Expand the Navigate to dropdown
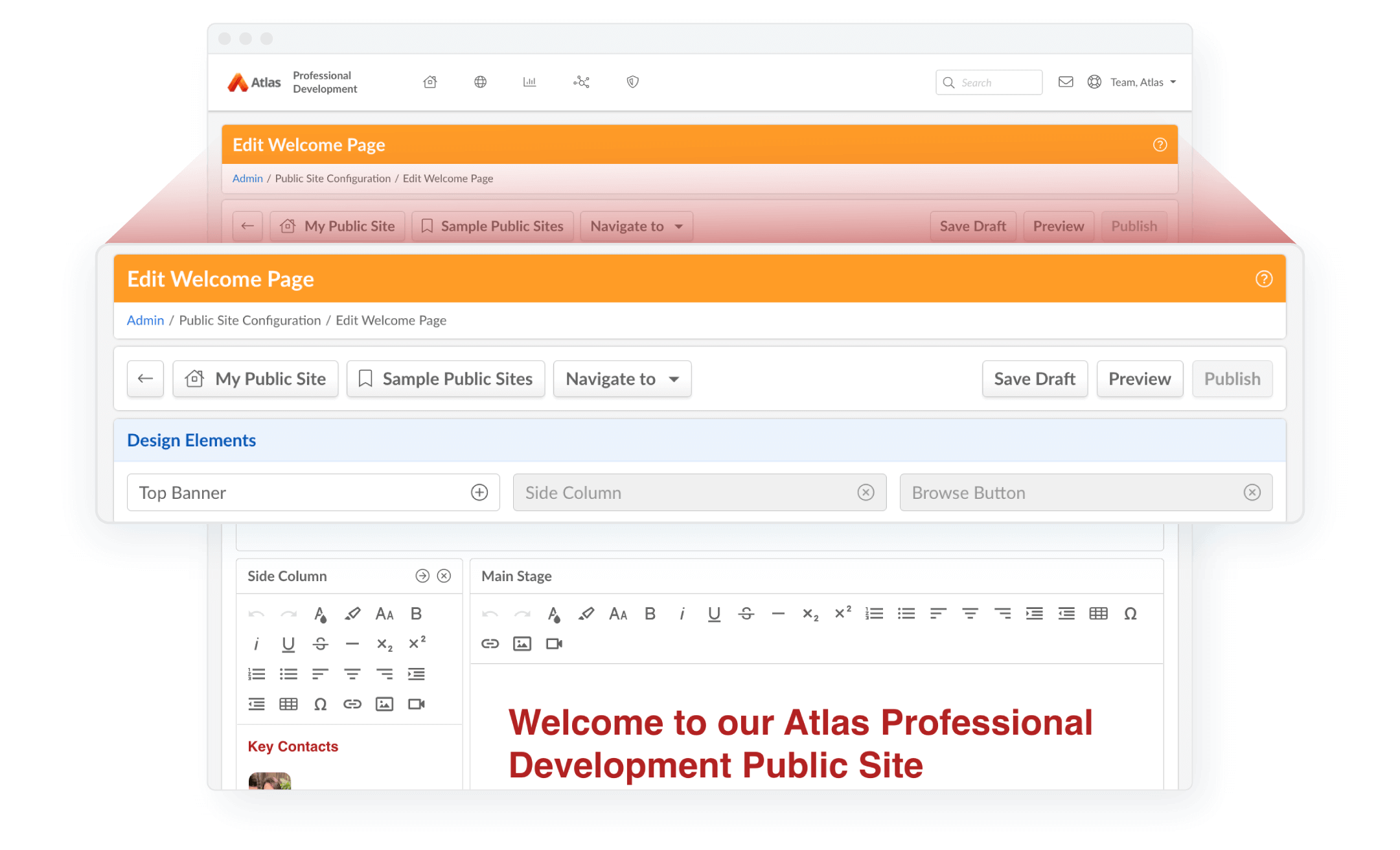1400x850 pixels. 622,379
